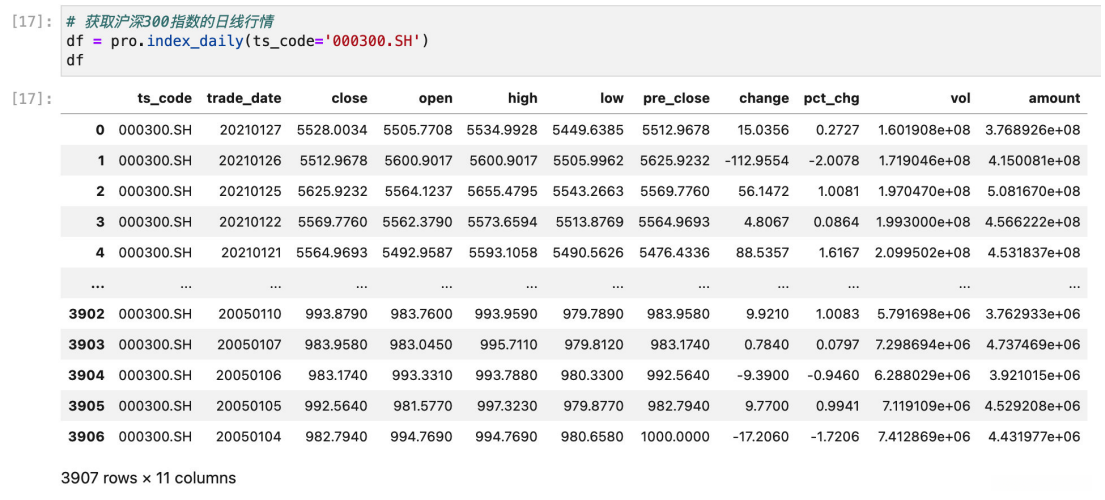
Task: Click the '3907 rows × 11 columns' summary text
Action: (149, 478)
